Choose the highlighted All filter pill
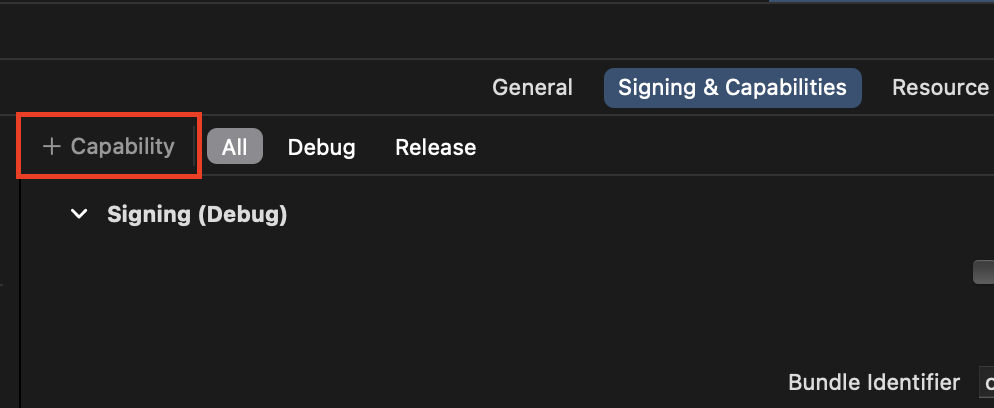 coord(234,147)
